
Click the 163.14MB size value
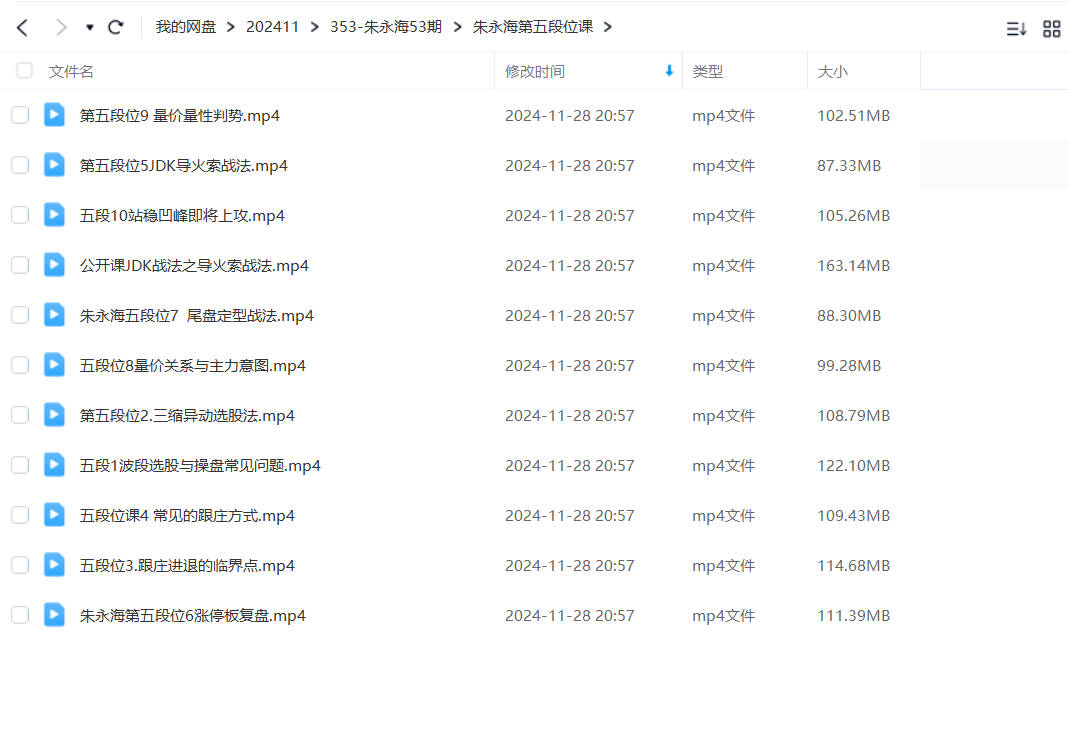point(854,266)
